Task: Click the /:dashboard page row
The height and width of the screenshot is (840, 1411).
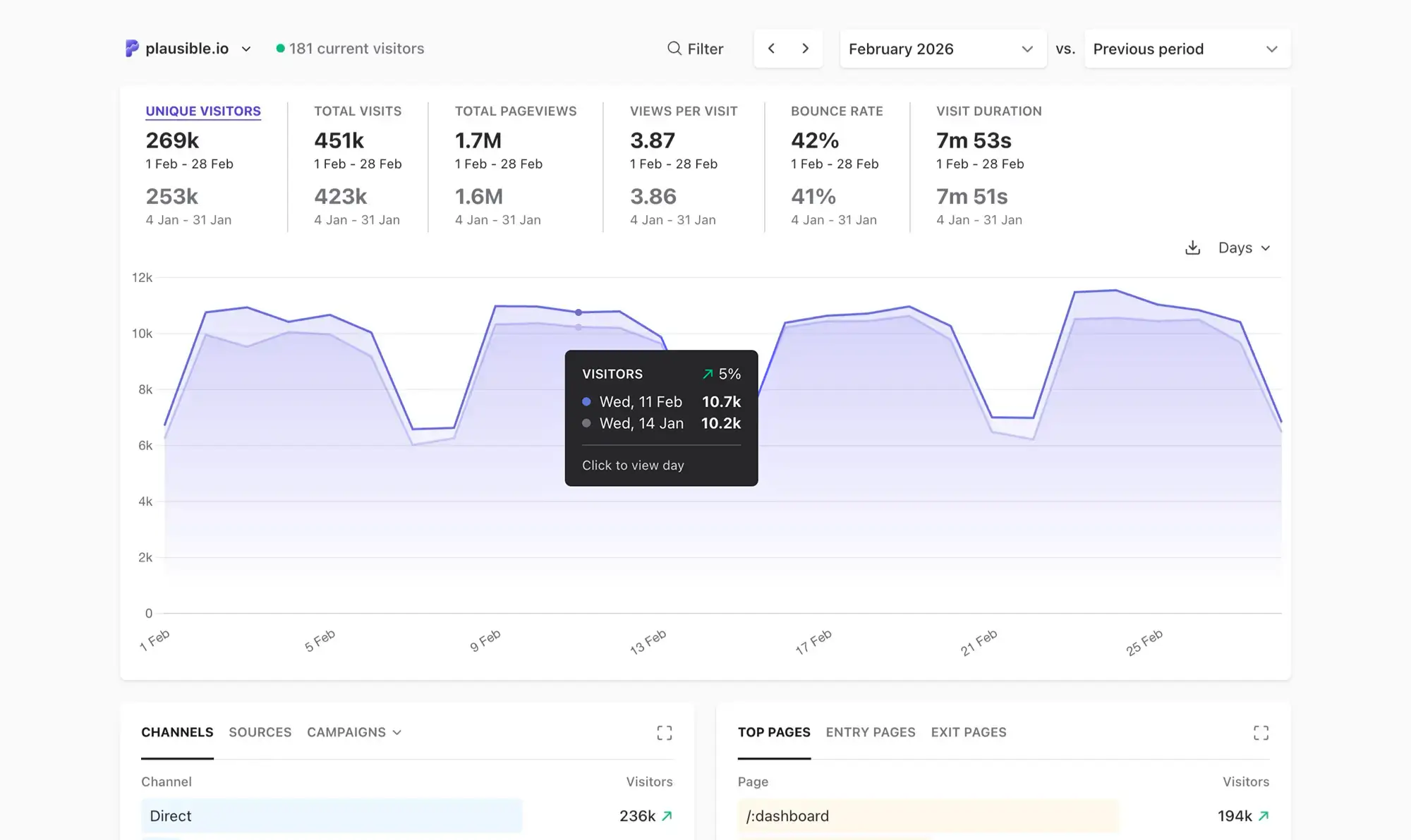Action: [x=787, y=816]
